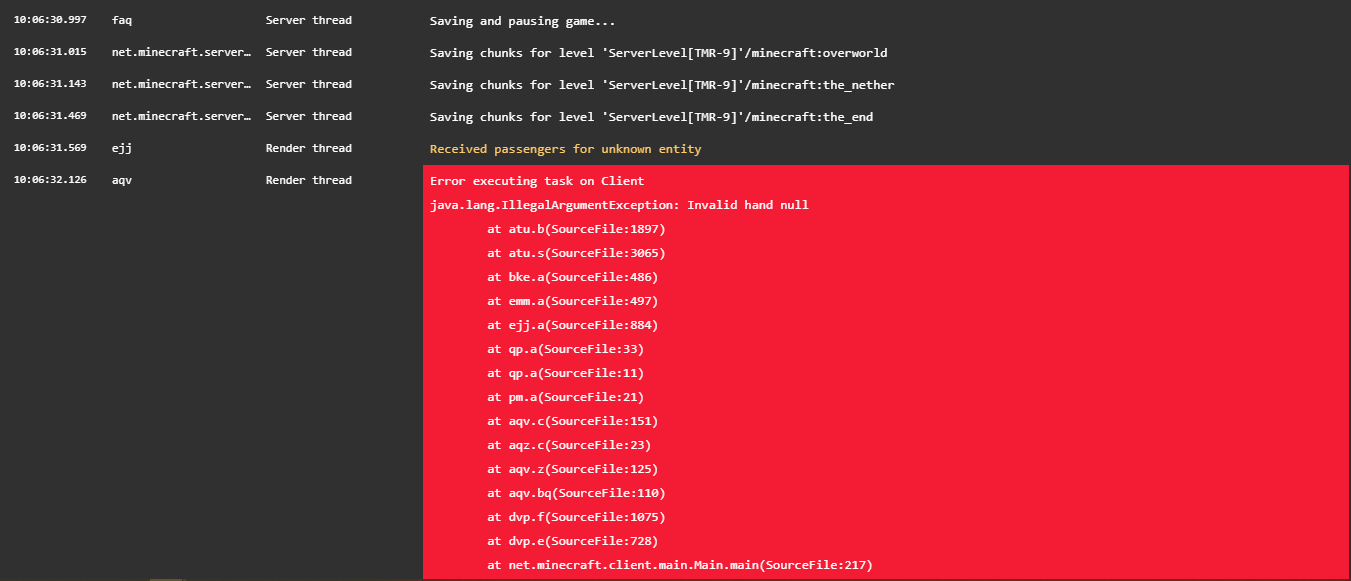
Task: Click the 'aqv' logger name
Action: (x=122, y=180)
